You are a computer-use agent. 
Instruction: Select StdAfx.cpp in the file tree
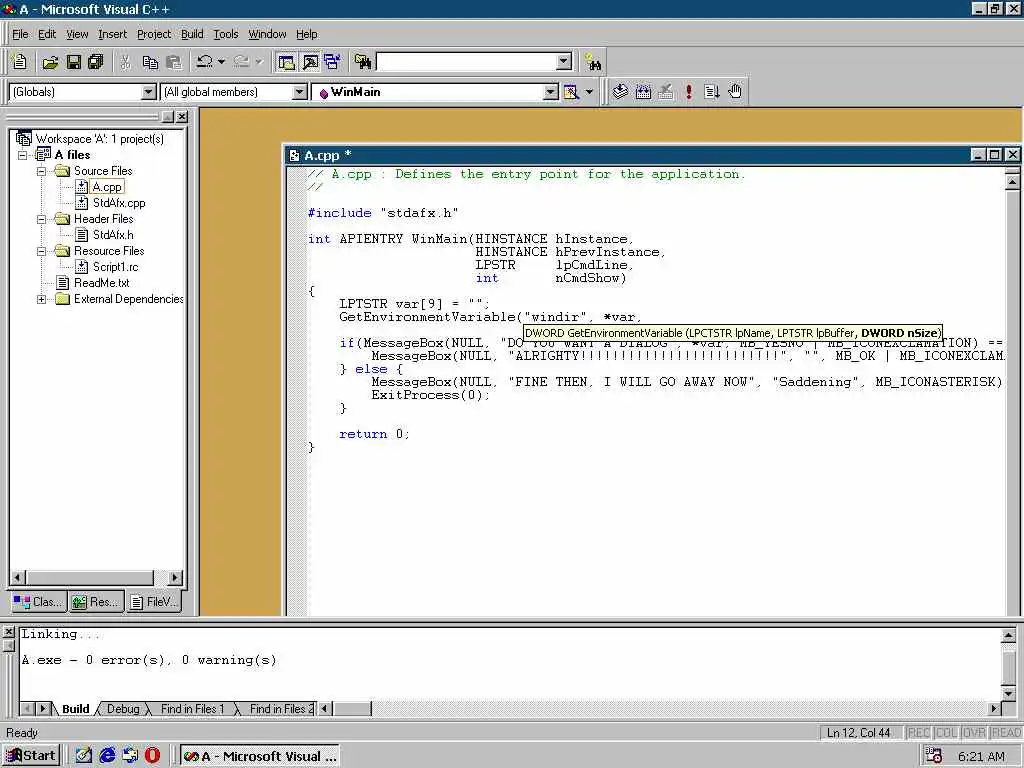(119, 202)
